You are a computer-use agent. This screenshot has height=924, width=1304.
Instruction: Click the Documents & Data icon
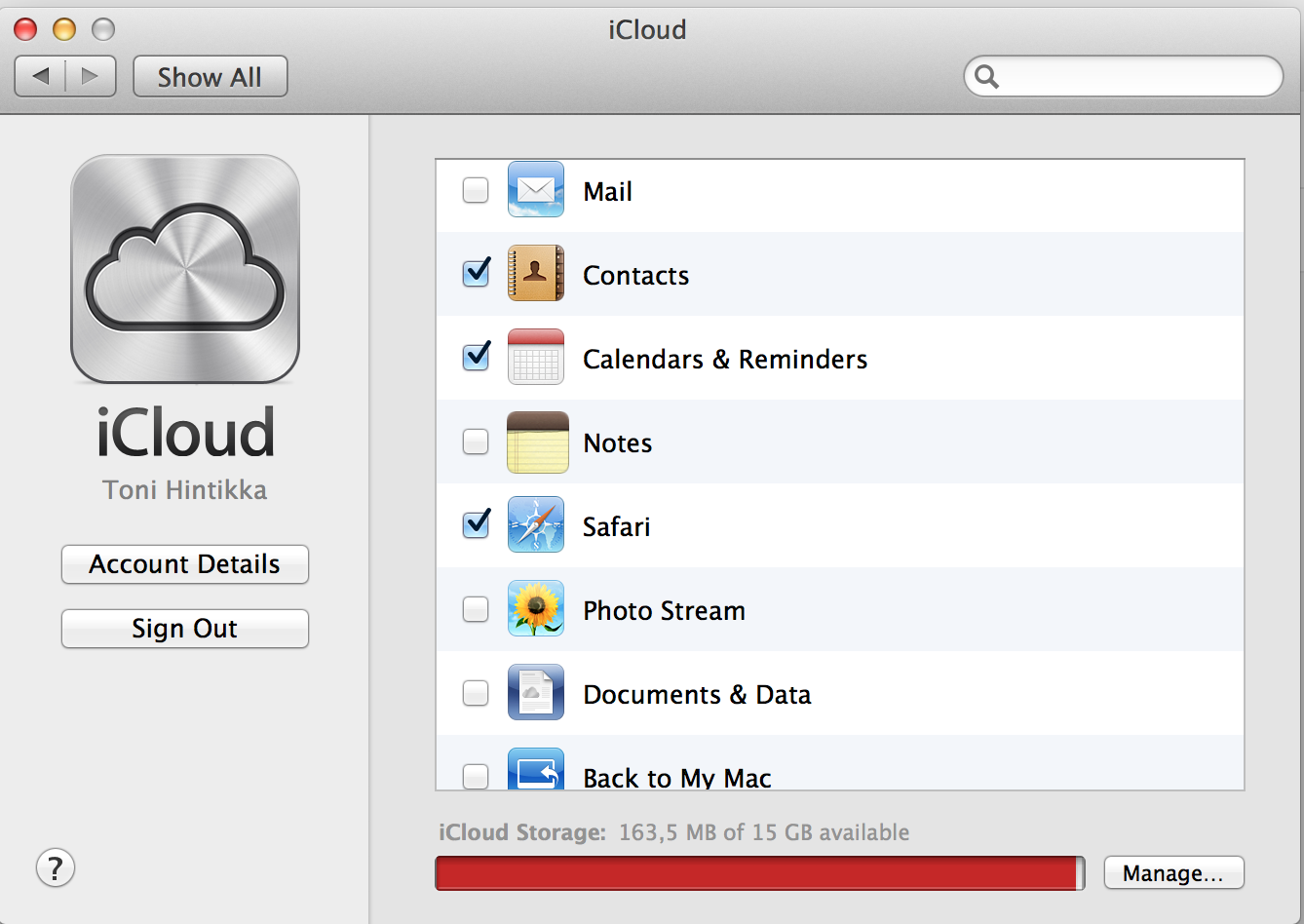point(536,692)
